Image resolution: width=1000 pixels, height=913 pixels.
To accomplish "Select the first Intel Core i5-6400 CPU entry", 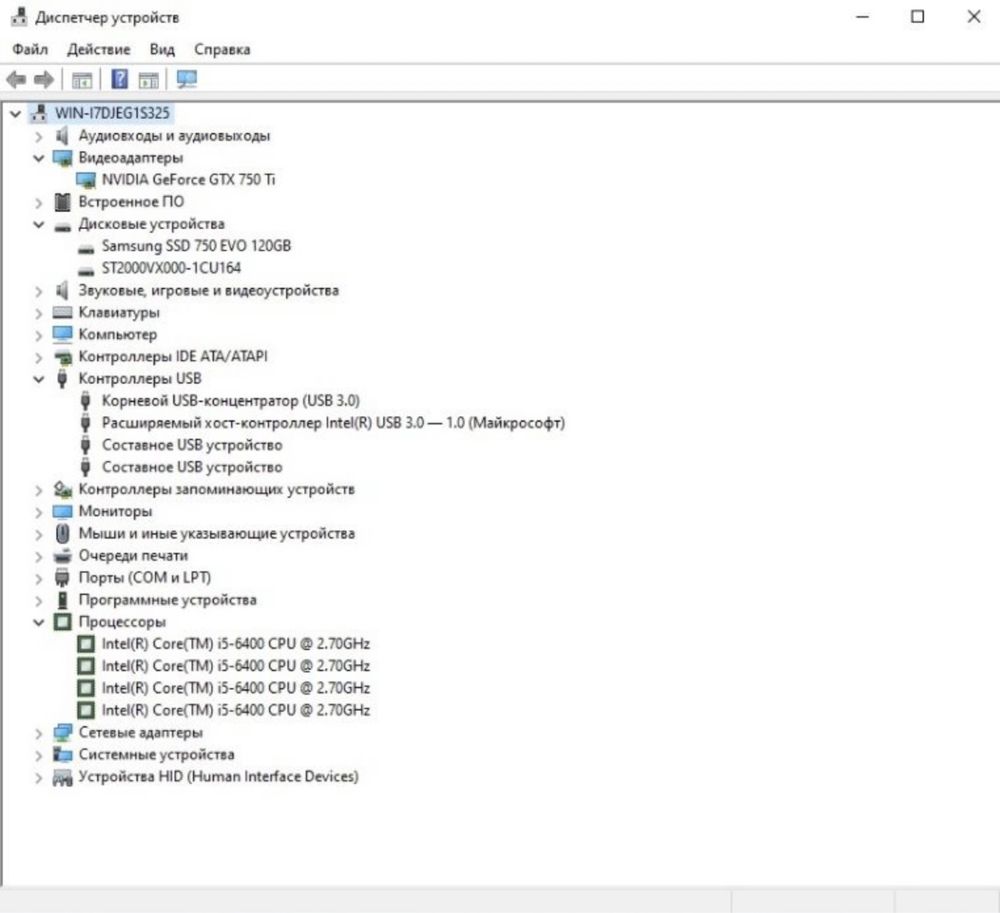I will tap(236, 644).
